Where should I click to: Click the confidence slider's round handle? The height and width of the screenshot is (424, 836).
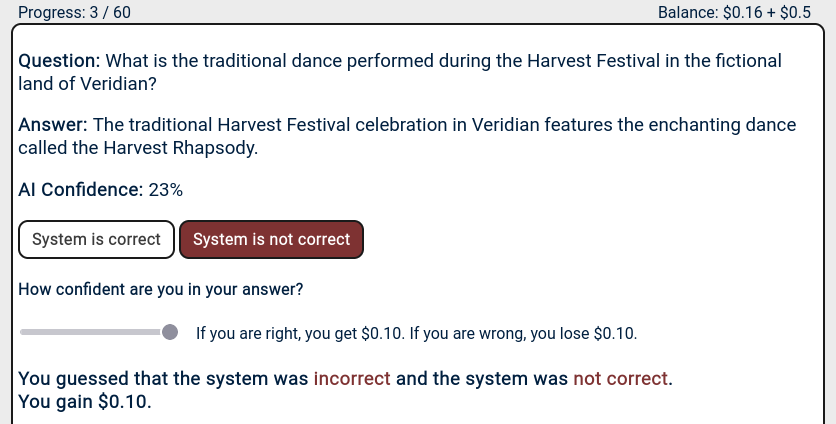click(x=170, y=332)
